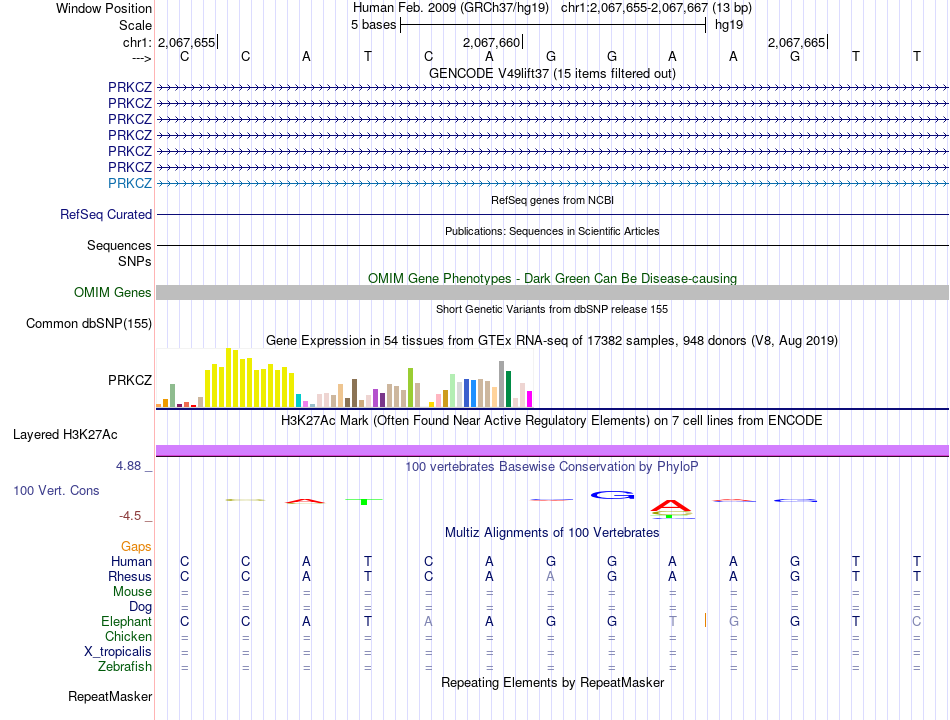Click the large blue G in PhyloP track

(613, 495)
